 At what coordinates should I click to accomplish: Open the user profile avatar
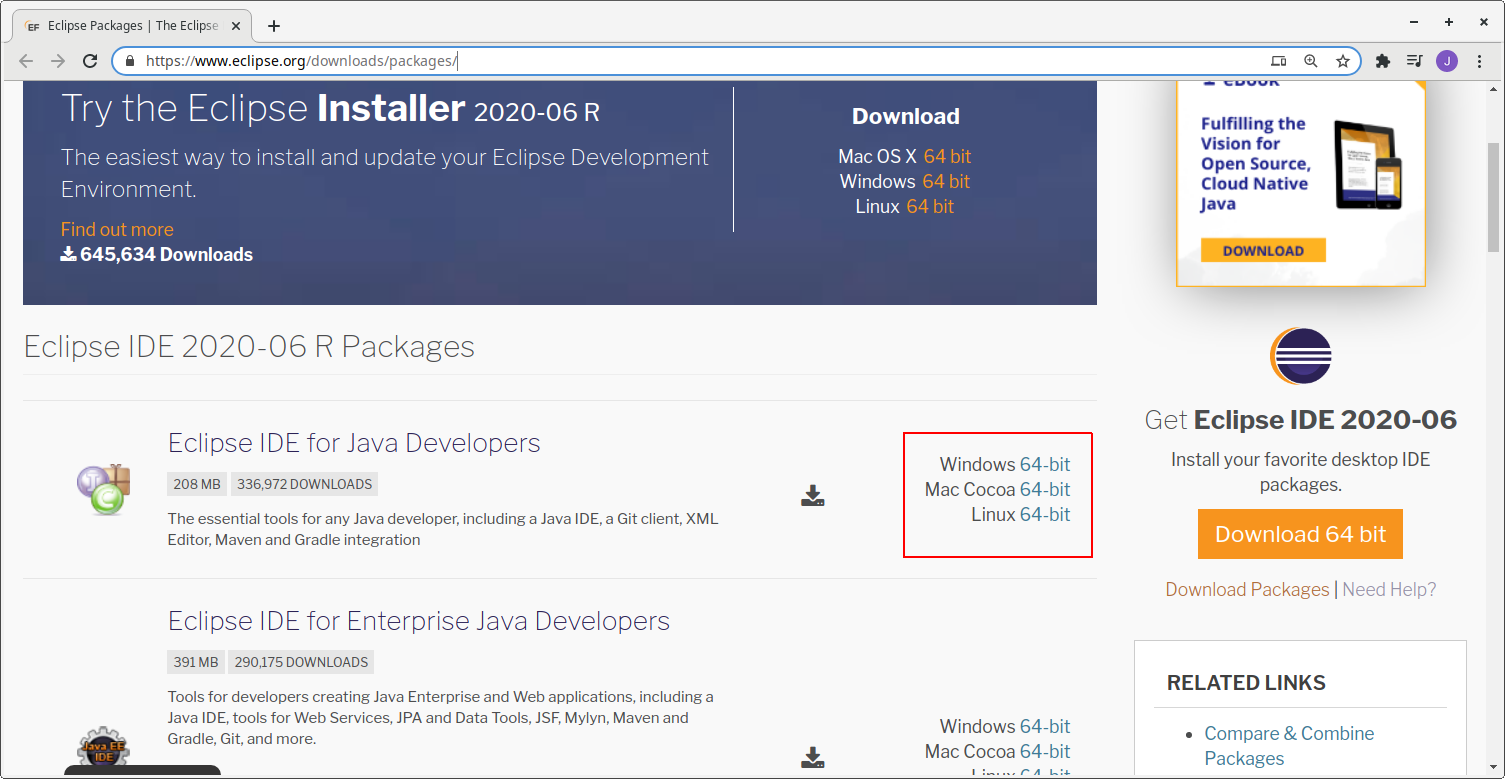pos(1447,61)
